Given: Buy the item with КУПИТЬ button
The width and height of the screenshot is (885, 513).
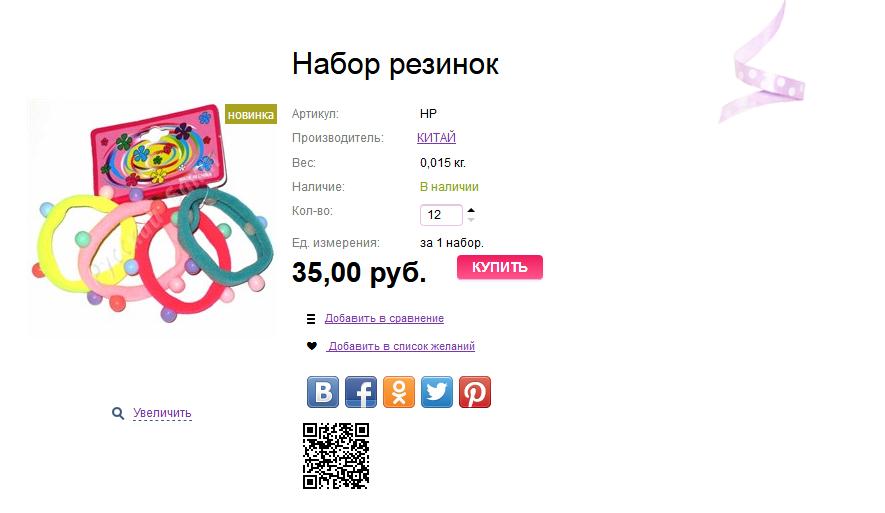Looking at the screenshot, I should (500, 267).
